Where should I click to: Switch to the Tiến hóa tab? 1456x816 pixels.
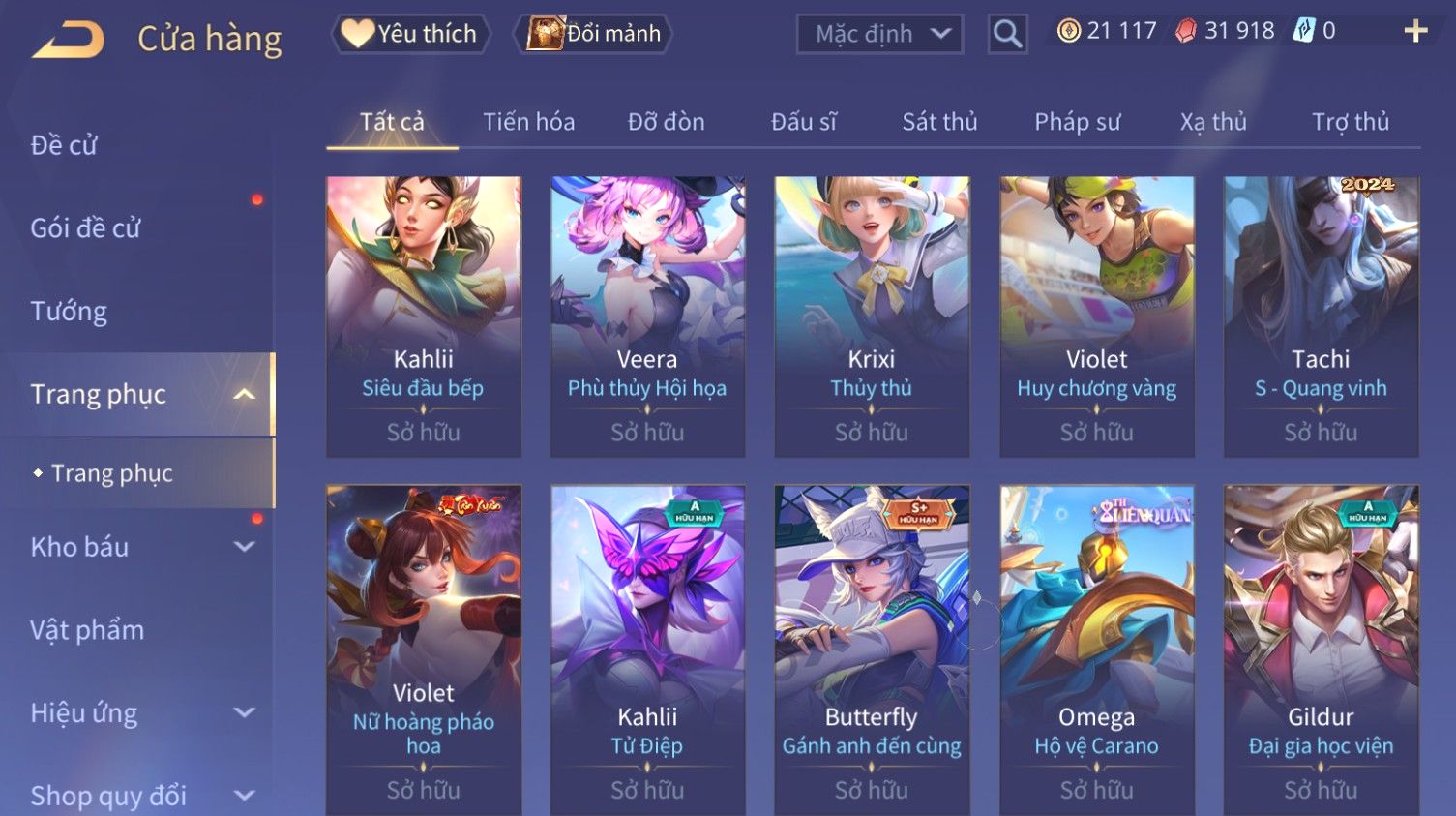pyautogui.click(x=528, y=122)
